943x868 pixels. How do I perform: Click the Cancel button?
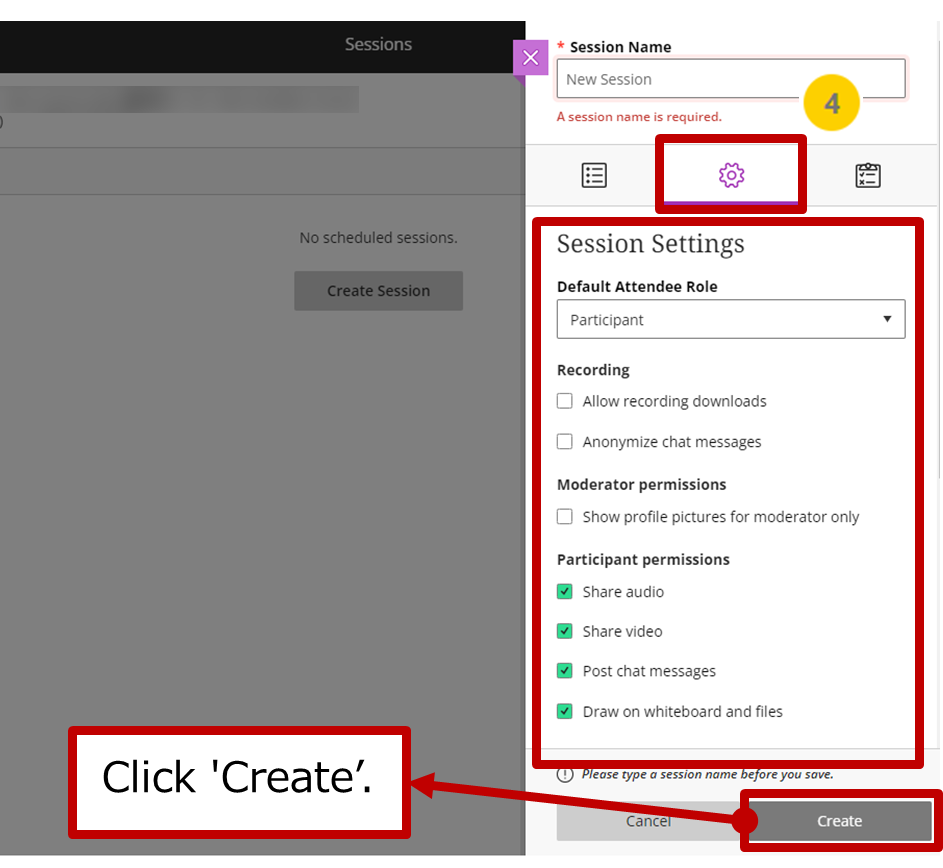click(x=648, y=820)
